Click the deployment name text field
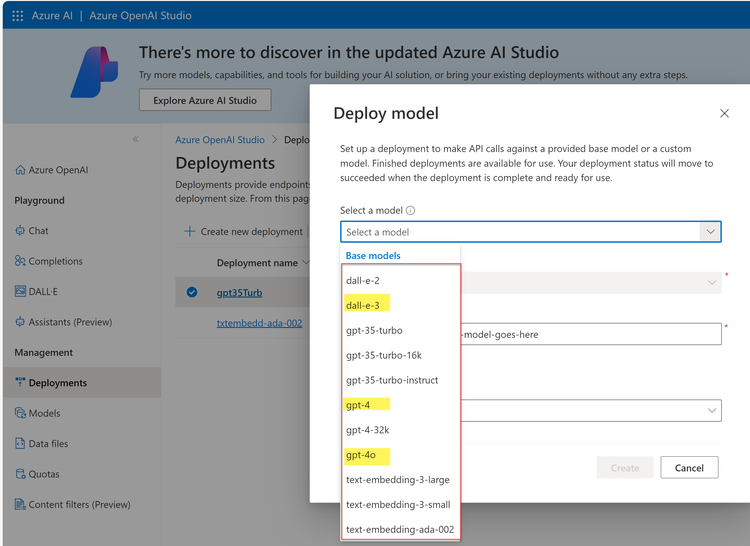The width and height of the screenshot is (750, 546). (590, 334)
